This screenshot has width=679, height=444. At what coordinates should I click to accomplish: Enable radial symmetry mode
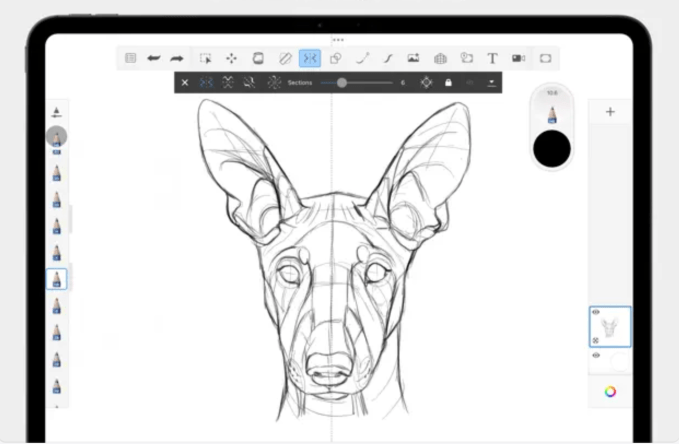[x=274, y=82]
